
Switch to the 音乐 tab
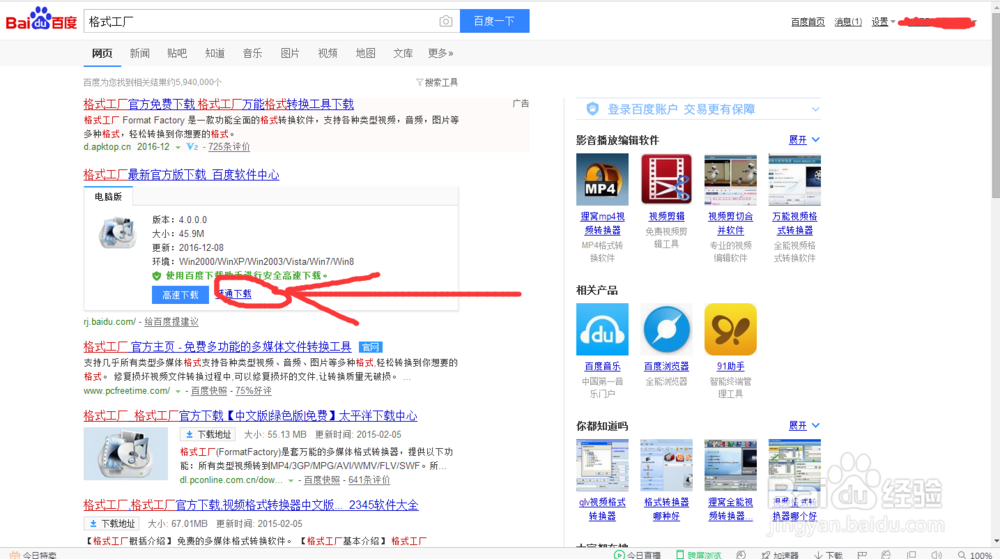pyautogui.click(x=253, y=53)
